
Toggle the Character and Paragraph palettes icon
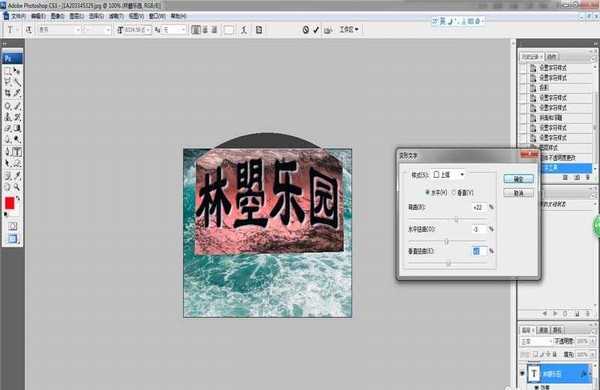point(259,30)
